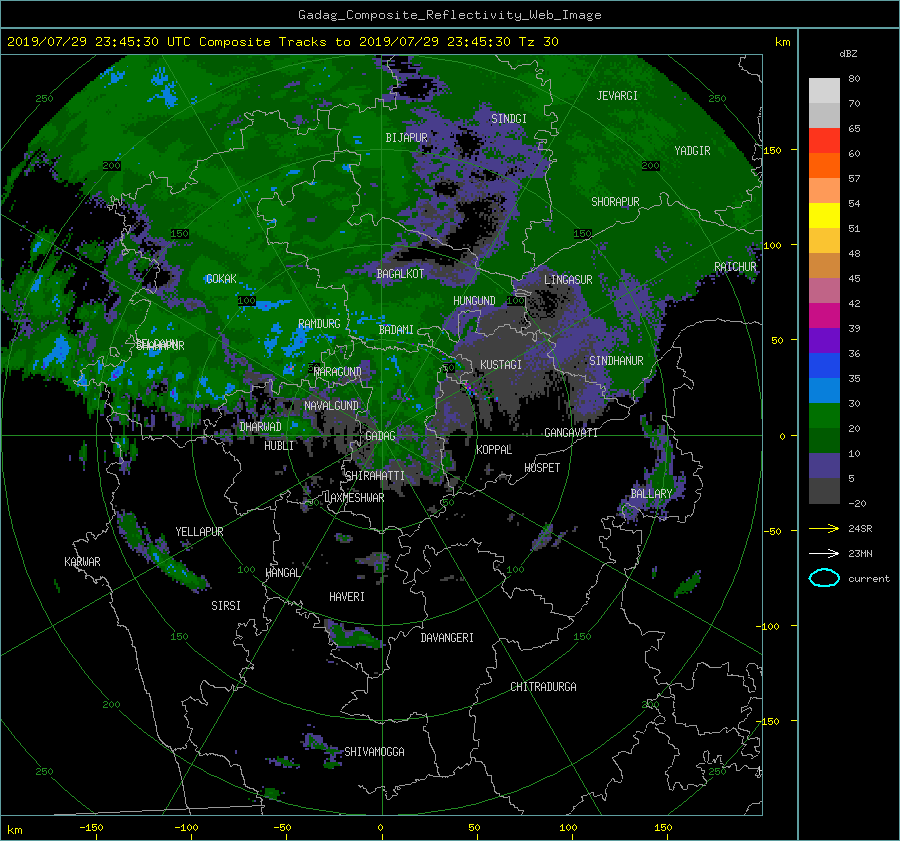900x841 pixels.
Task: Click the RAMDURG city label
Action: tap(319, 324)
